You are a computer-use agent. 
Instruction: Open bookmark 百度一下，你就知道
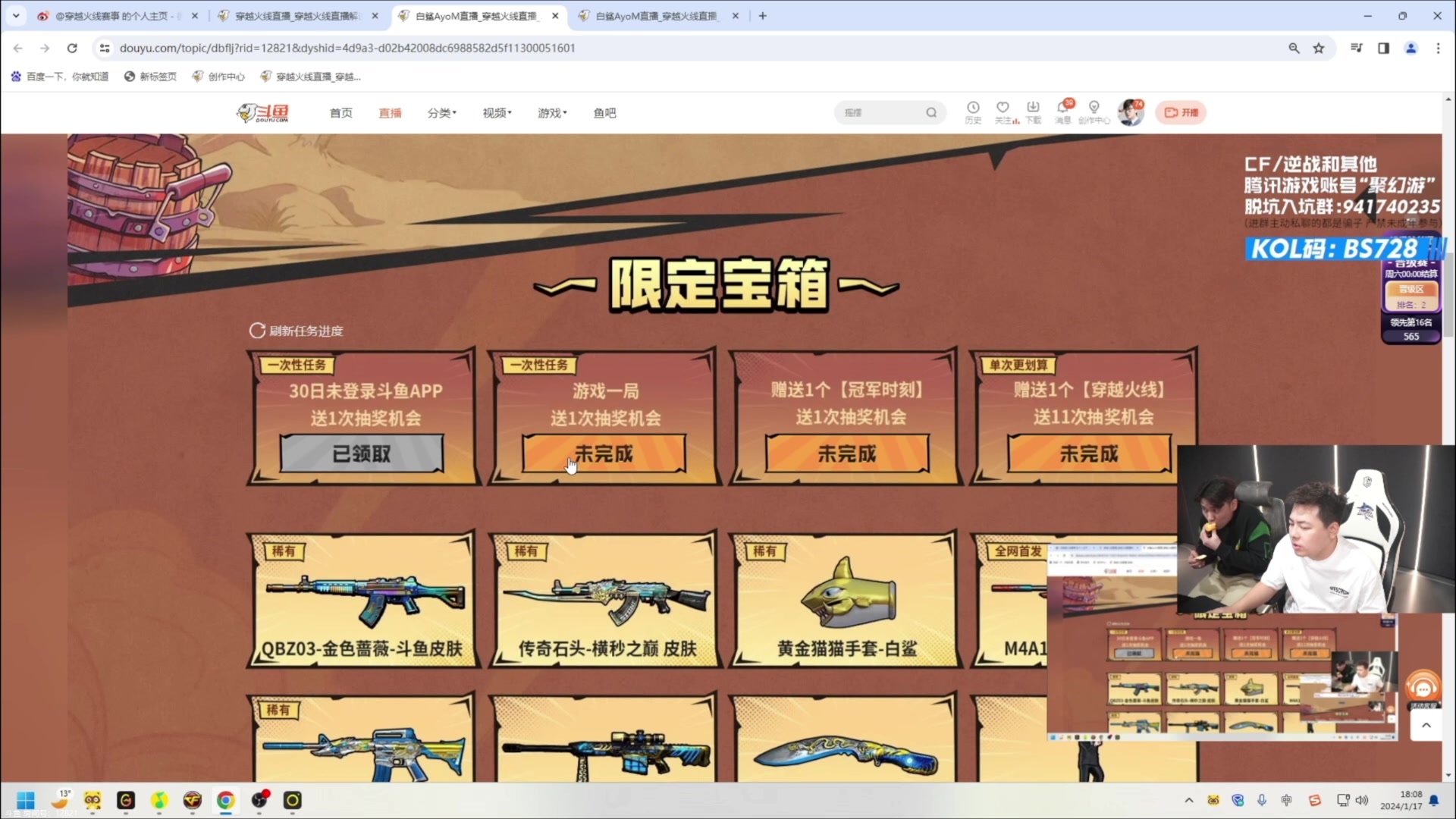60,77
